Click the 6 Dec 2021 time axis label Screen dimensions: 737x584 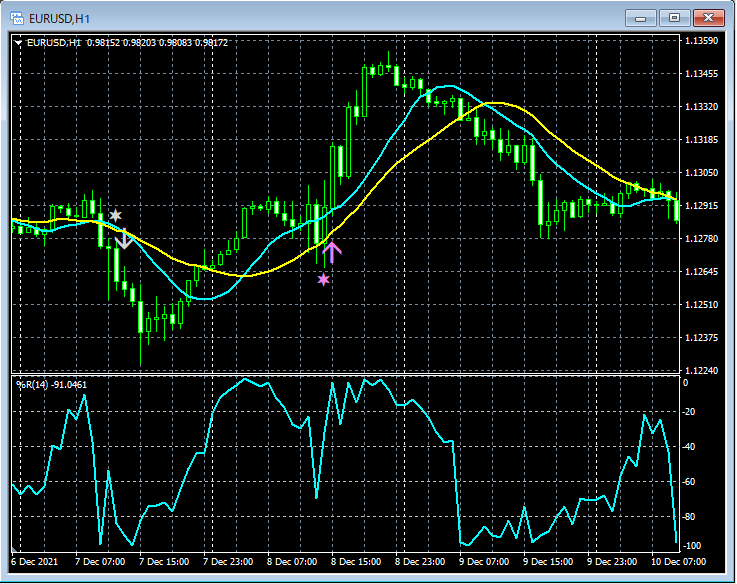[34, 562]
